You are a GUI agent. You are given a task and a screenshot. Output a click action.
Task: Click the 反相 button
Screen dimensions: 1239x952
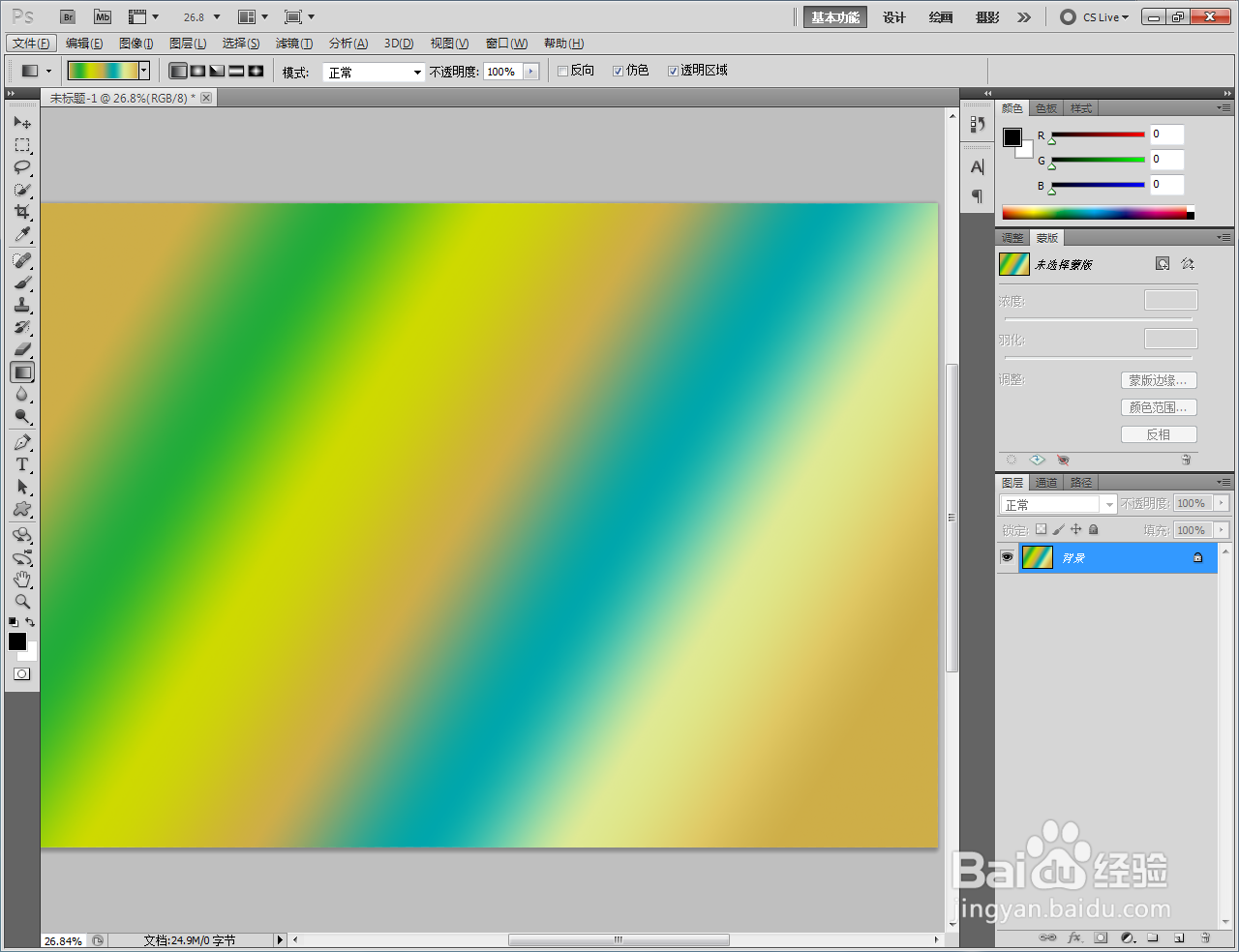point(1159,434)
